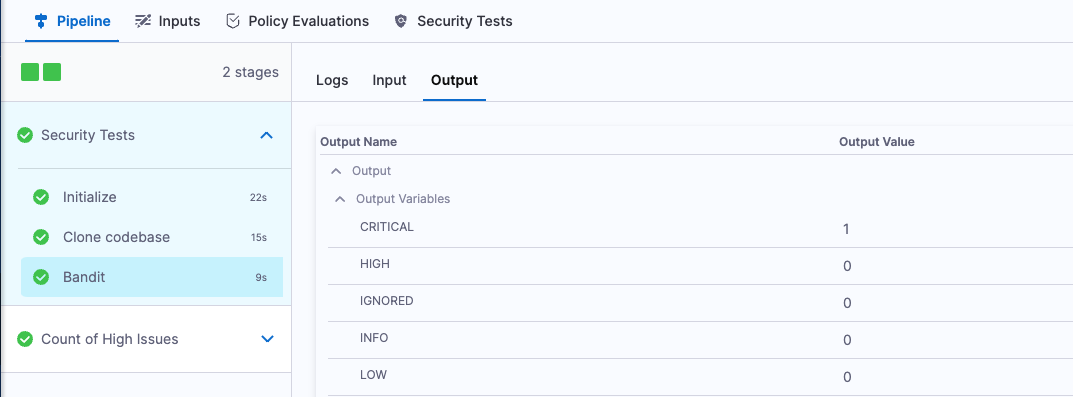This screenshot has width=1073, height=397.
Task: Click the Initialize 22s duration
Action: [x=258, y=198]
